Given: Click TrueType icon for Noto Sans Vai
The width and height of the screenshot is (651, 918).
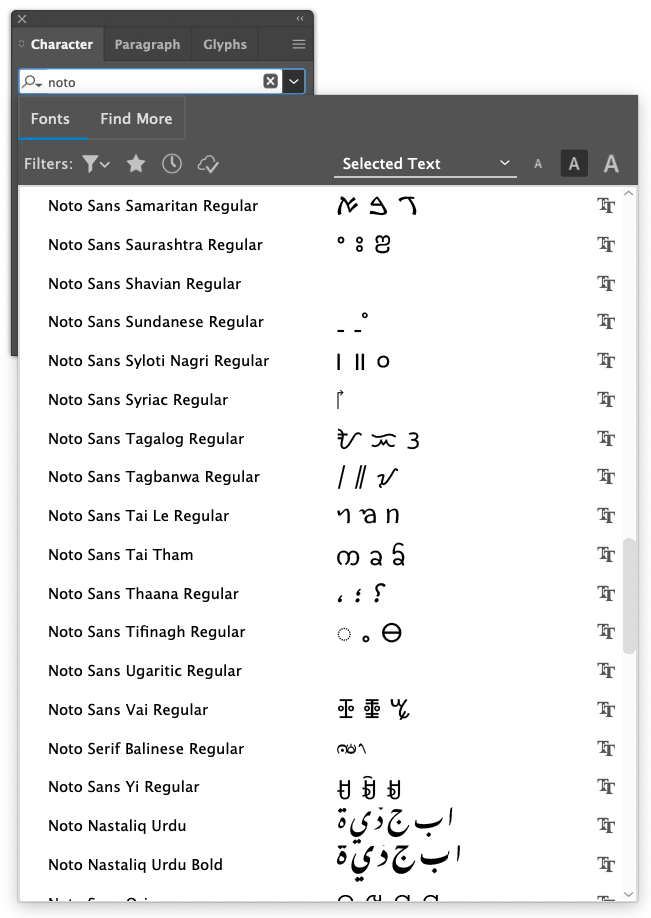Looking at the screenshot, I should pos(606,709).
